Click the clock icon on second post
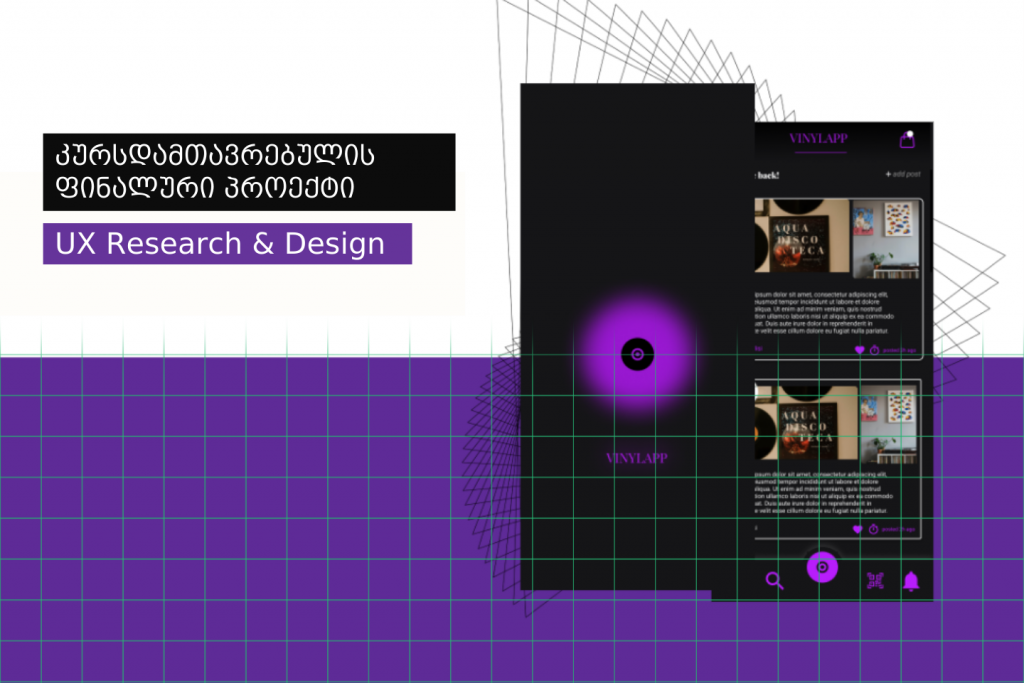The height and width of the screenshot is (683, 1024). [x=873, y=529]
